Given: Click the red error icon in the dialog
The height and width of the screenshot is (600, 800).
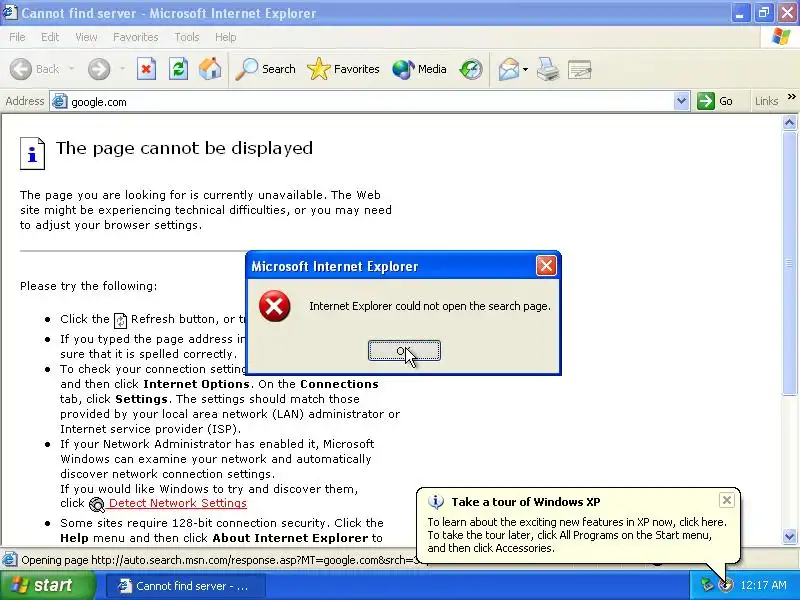Looking at the screenshot, I should [274, 306].
